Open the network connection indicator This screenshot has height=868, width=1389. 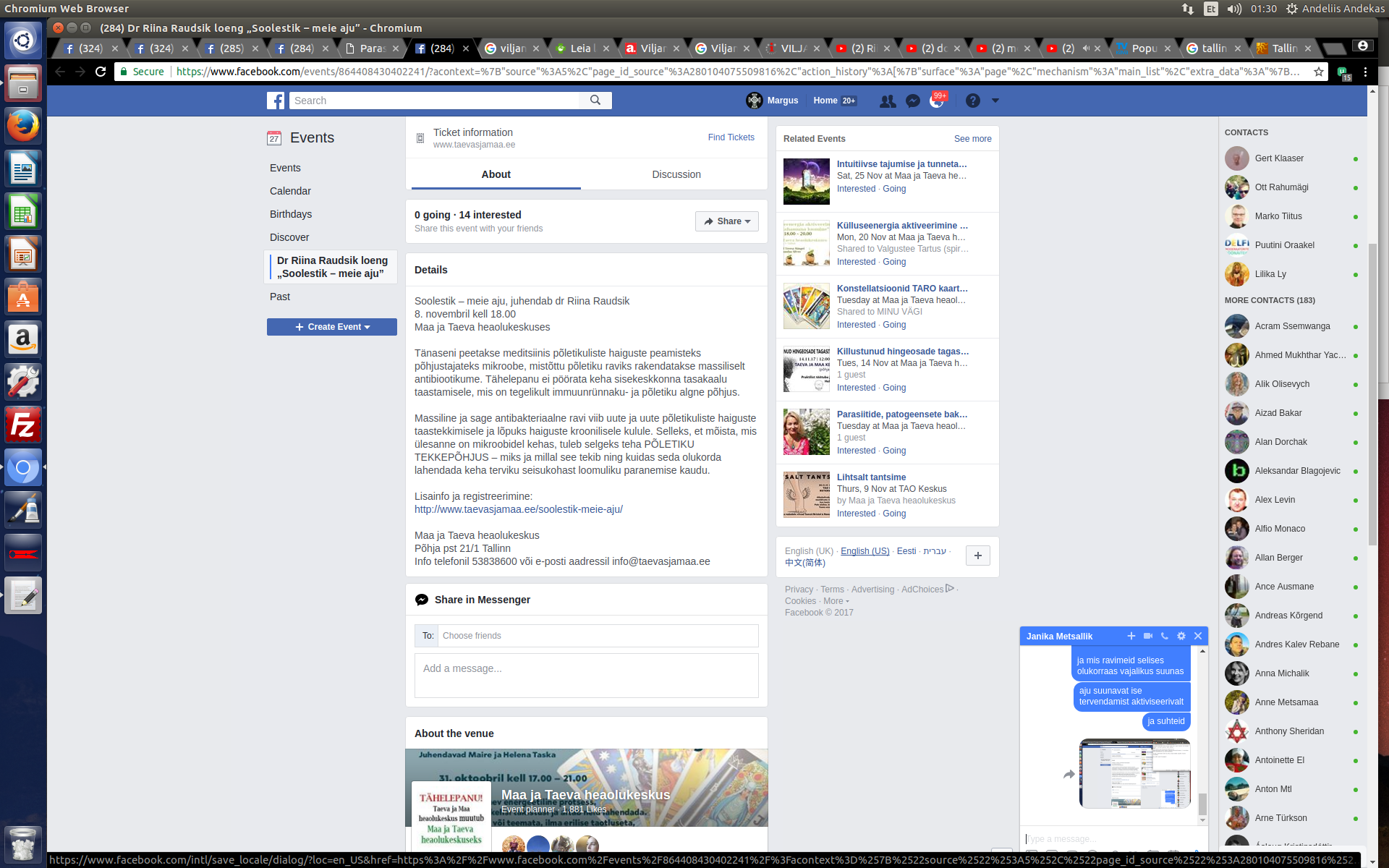pyautogui.click(x=1188, y=9)
